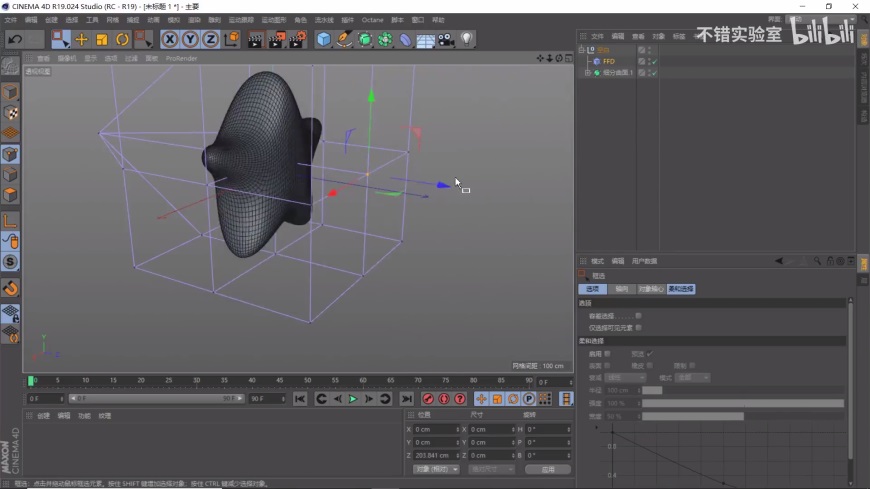Screen dimensions: 870x489
Task: Open the Octane menu
Action: (x=372, y=20)
